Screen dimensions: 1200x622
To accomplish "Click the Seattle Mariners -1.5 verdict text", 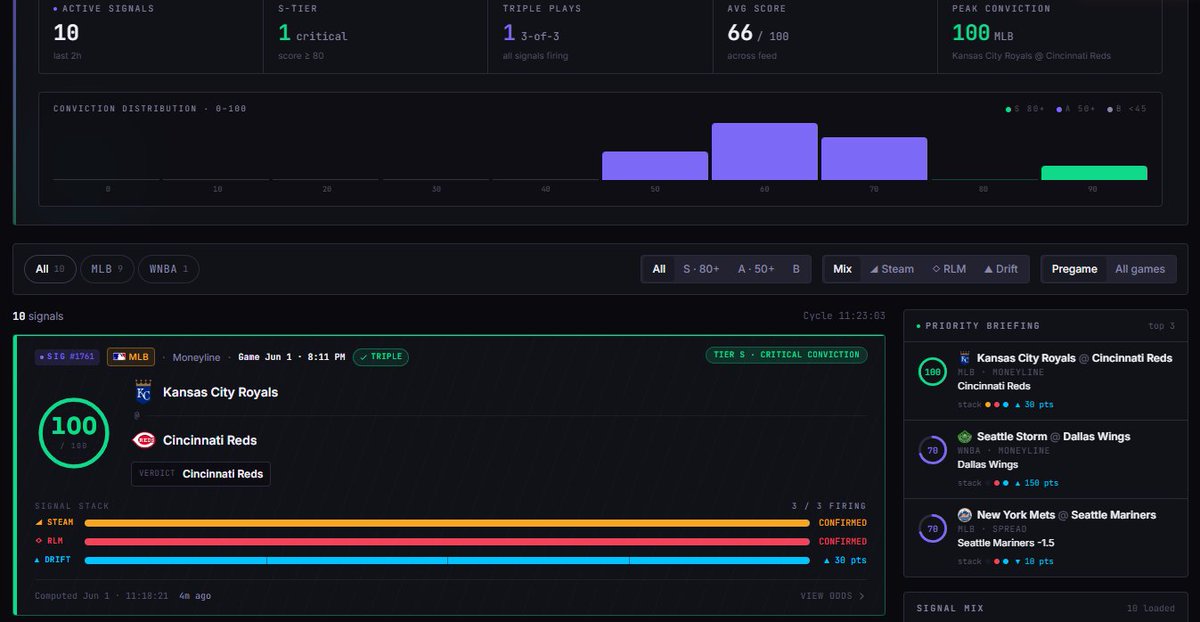I will (x=1006, y=543).
